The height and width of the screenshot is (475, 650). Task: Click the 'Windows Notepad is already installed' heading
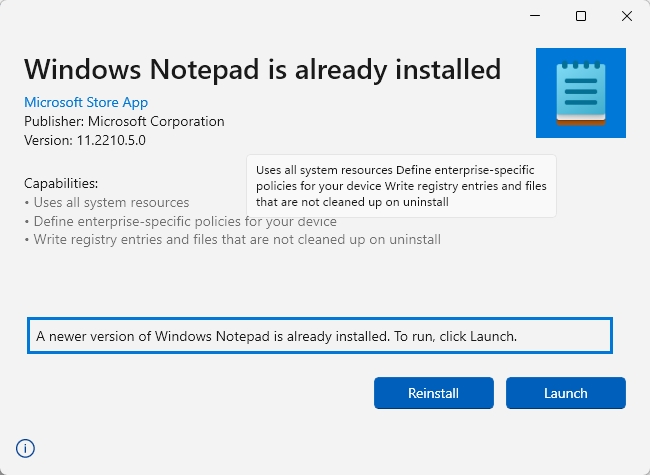263,69
